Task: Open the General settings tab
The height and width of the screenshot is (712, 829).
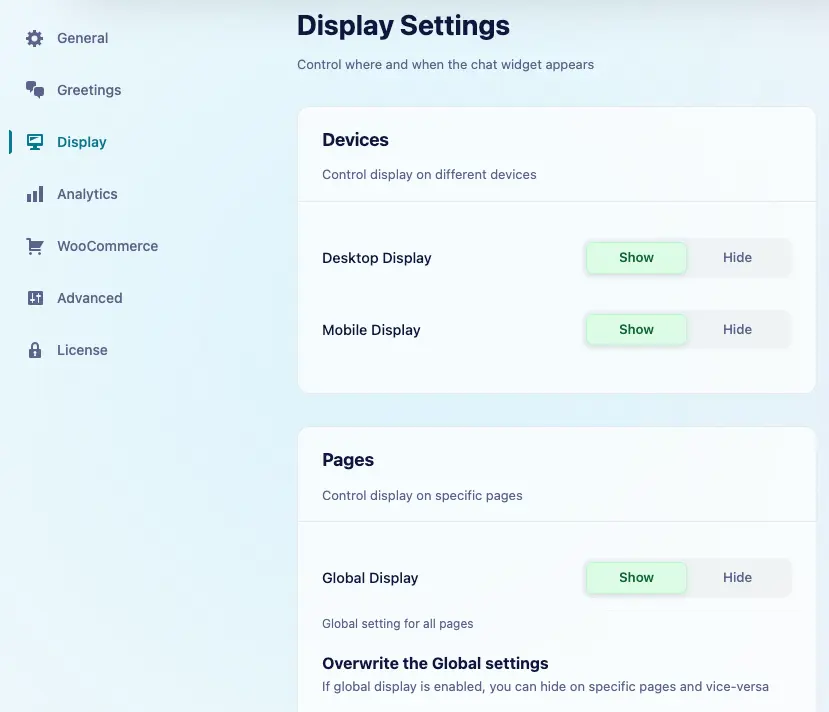Action: click(82, 38)
